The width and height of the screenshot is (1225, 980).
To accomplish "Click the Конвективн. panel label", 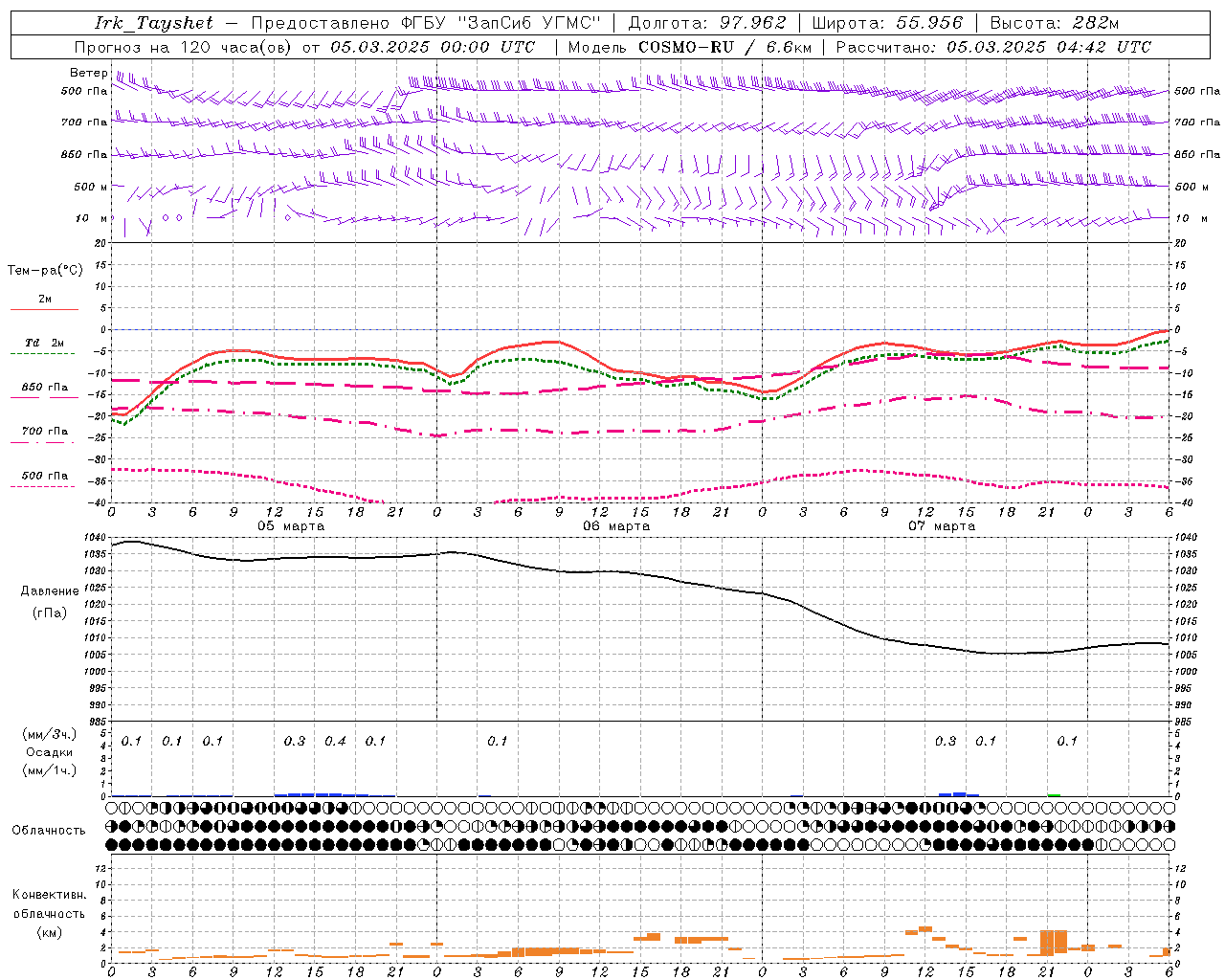I will [49, 895].
